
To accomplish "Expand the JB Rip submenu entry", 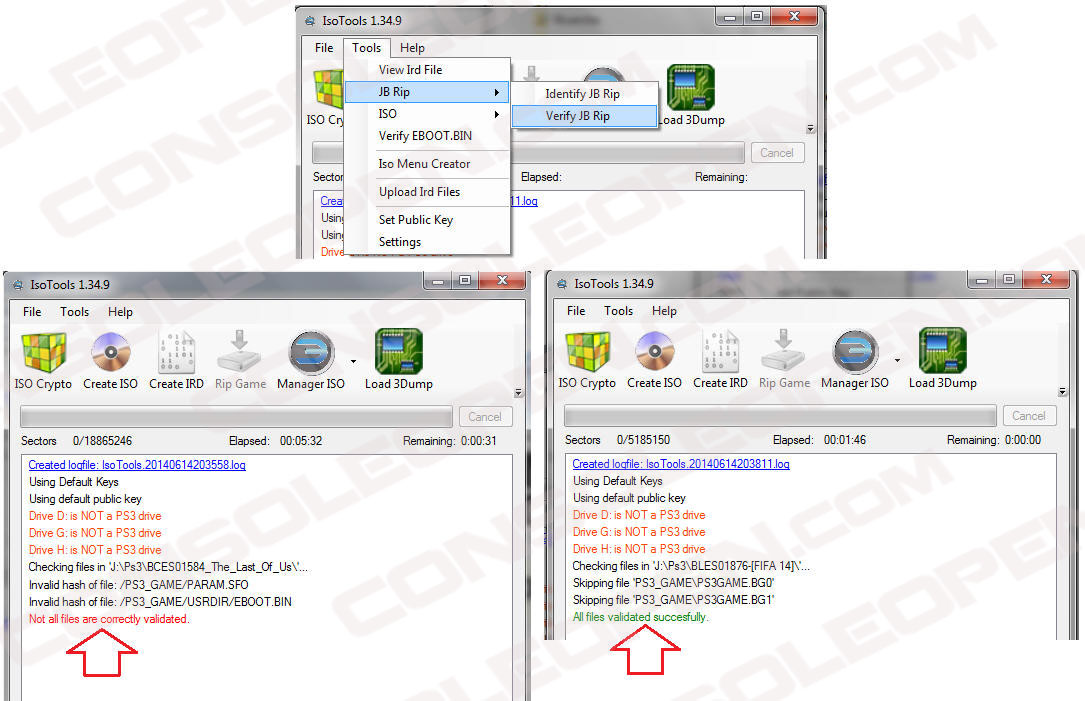I will pyautogui.click(x=427, y=92).
